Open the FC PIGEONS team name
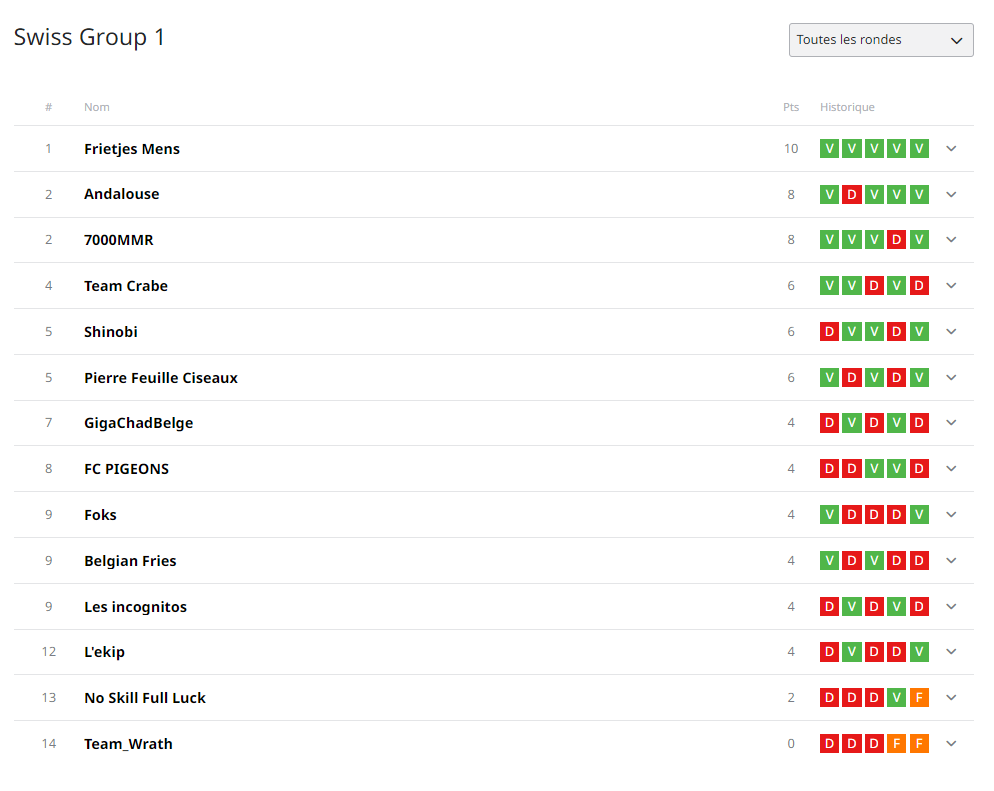The width and height of the screenshot is (994, 791). pyautogui.click(x=127, y=469)
